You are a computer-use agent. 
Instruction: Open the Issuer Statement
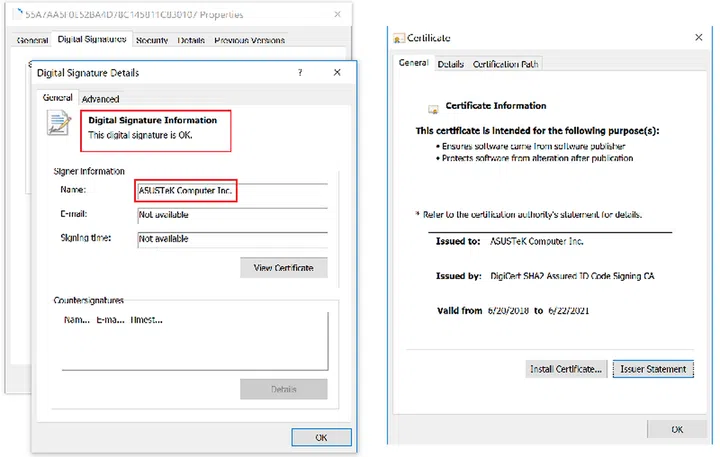[653, 369]
